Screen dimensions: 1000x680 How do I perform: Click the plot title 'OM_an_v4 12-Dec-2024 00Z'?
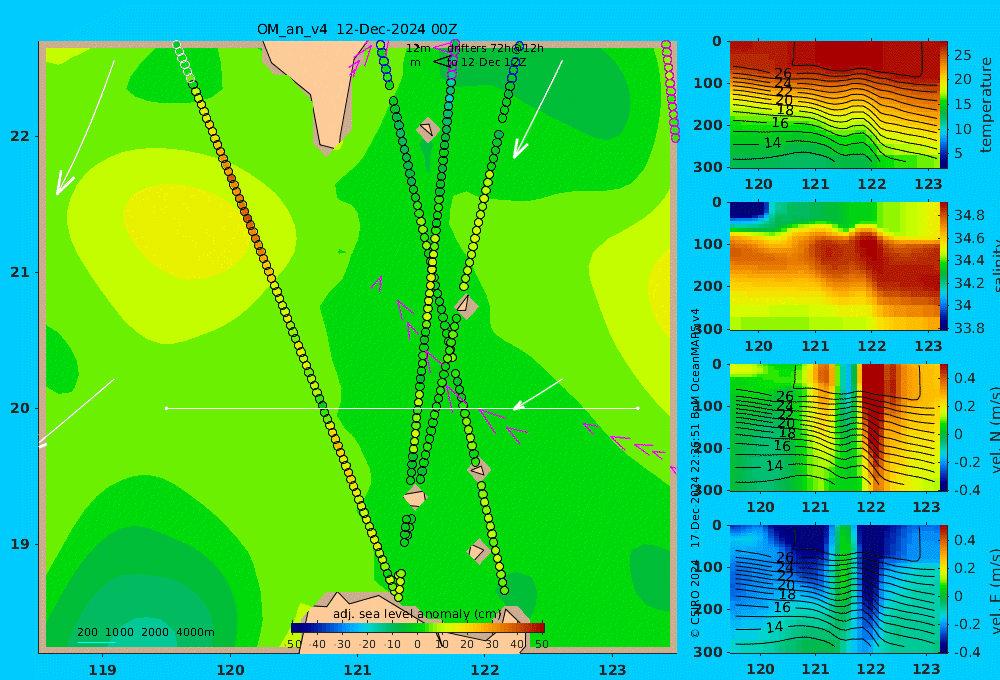point(357,29)
